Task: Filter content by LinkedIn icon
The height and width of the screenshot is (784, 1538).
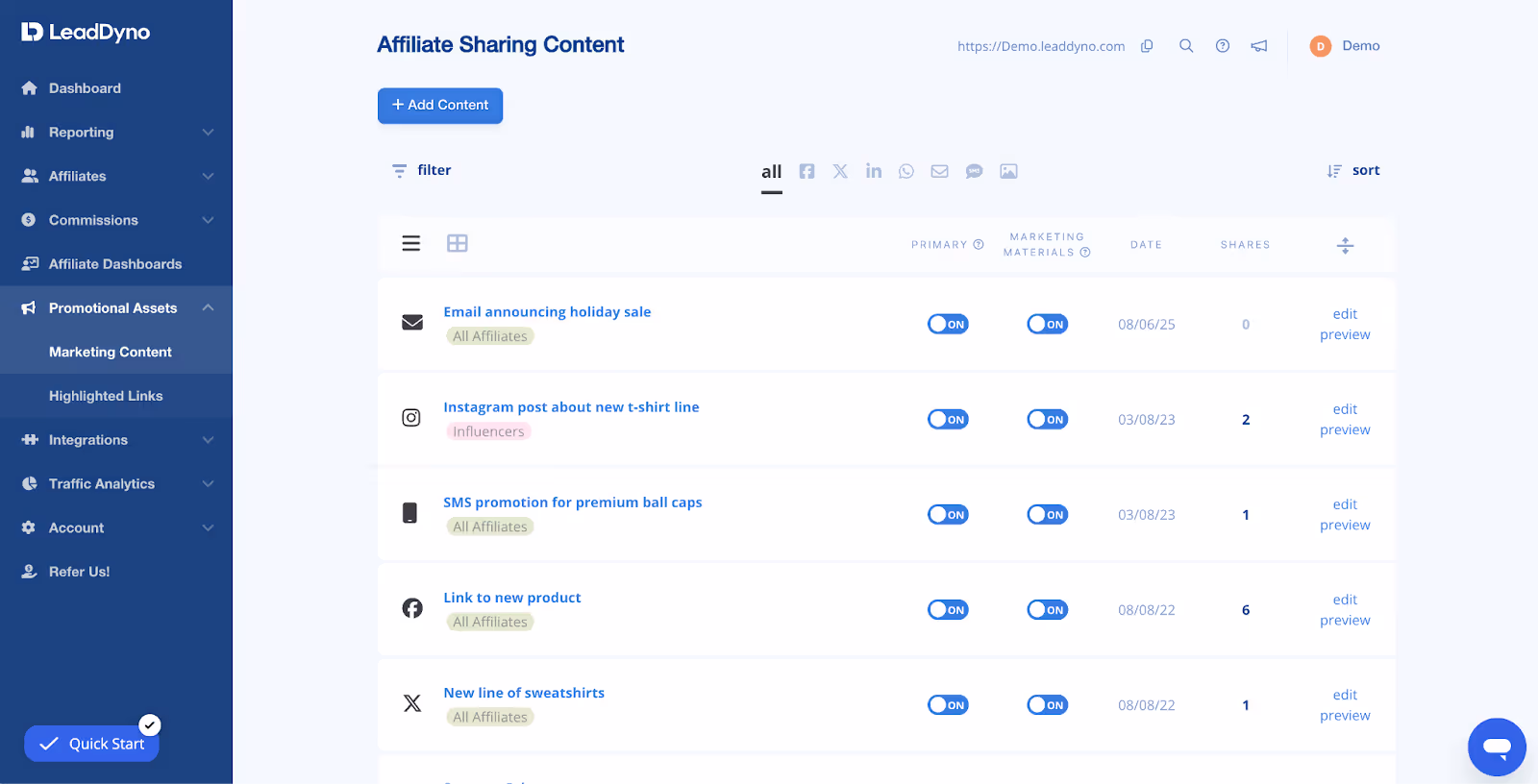Action: click(874, 171)
